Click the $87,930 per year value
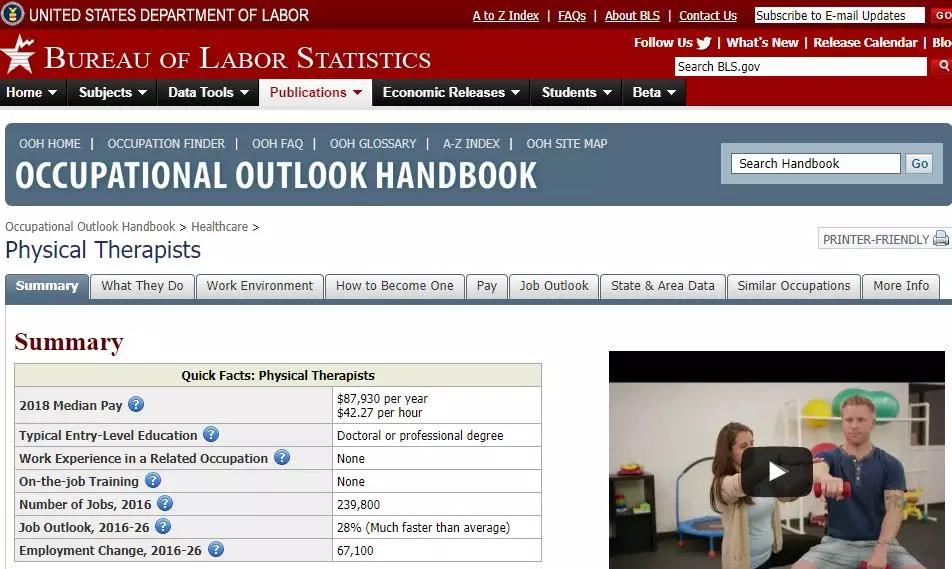This screenshot has width=952, height=569. pos(382,398)
